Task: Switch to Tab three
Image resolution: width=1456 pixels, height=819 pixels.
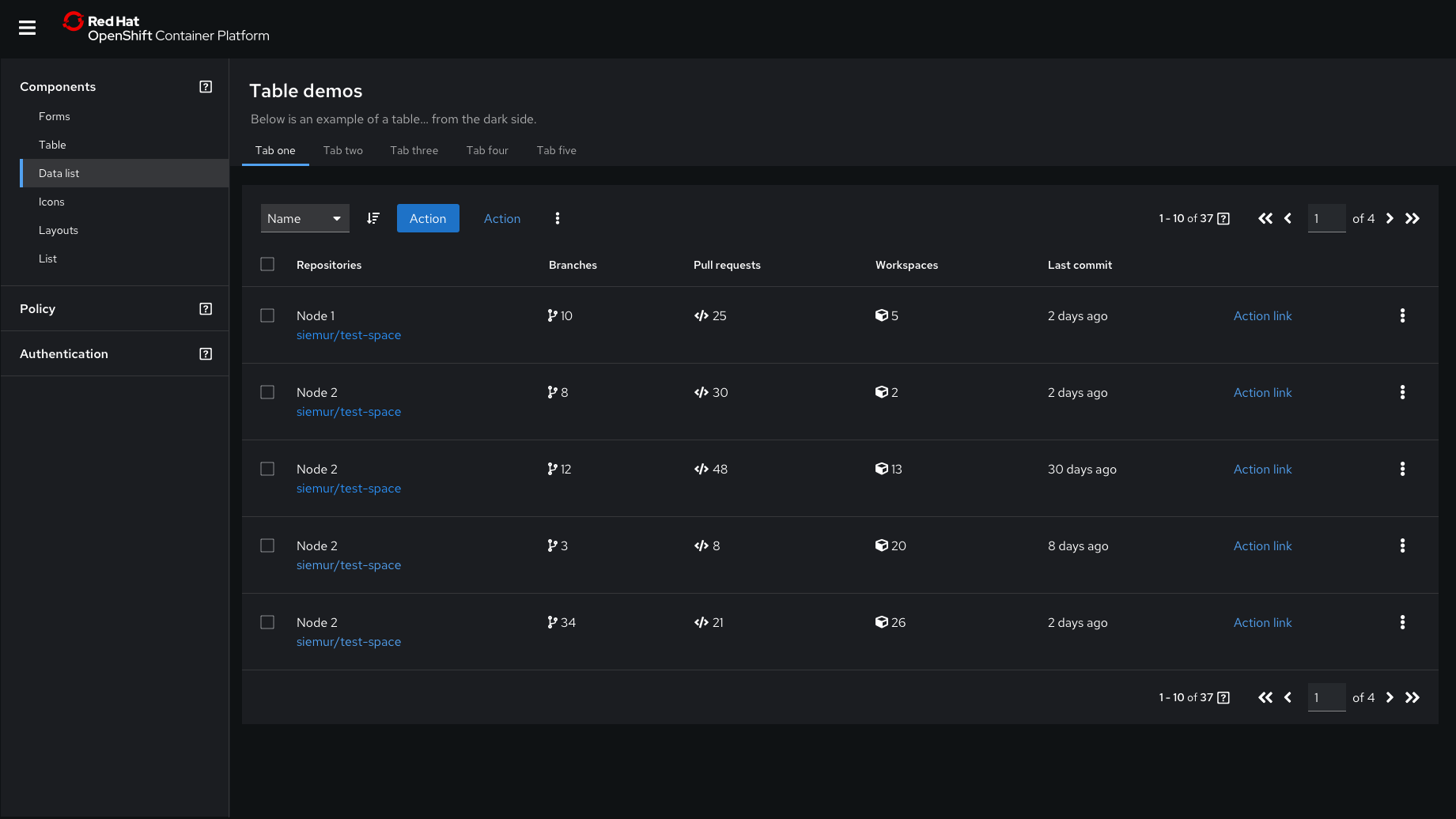Action: pyautogui.click(x=414, y=150)
